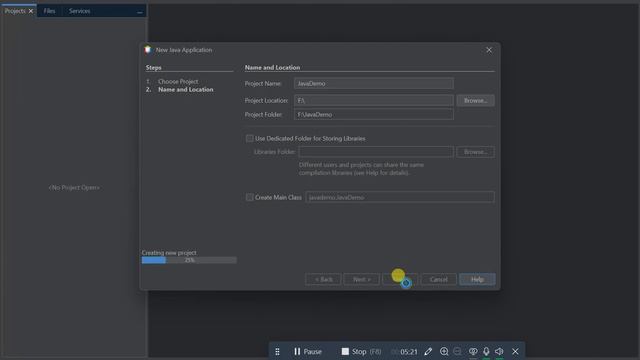The width and height of the screenshot is (640, 360).
Task: Click the Next button
Action: tap(362, 279)
